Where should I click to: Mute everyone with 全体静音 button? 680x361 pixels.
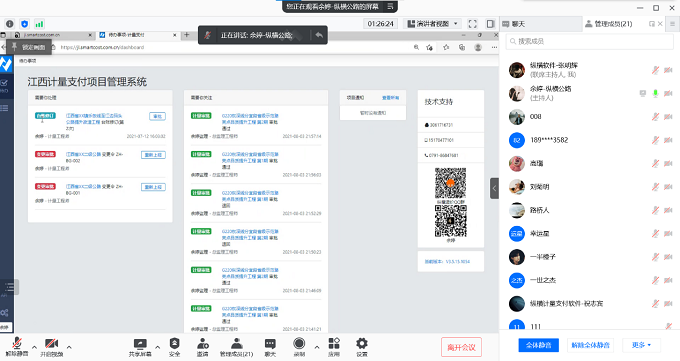coord(539,345)
